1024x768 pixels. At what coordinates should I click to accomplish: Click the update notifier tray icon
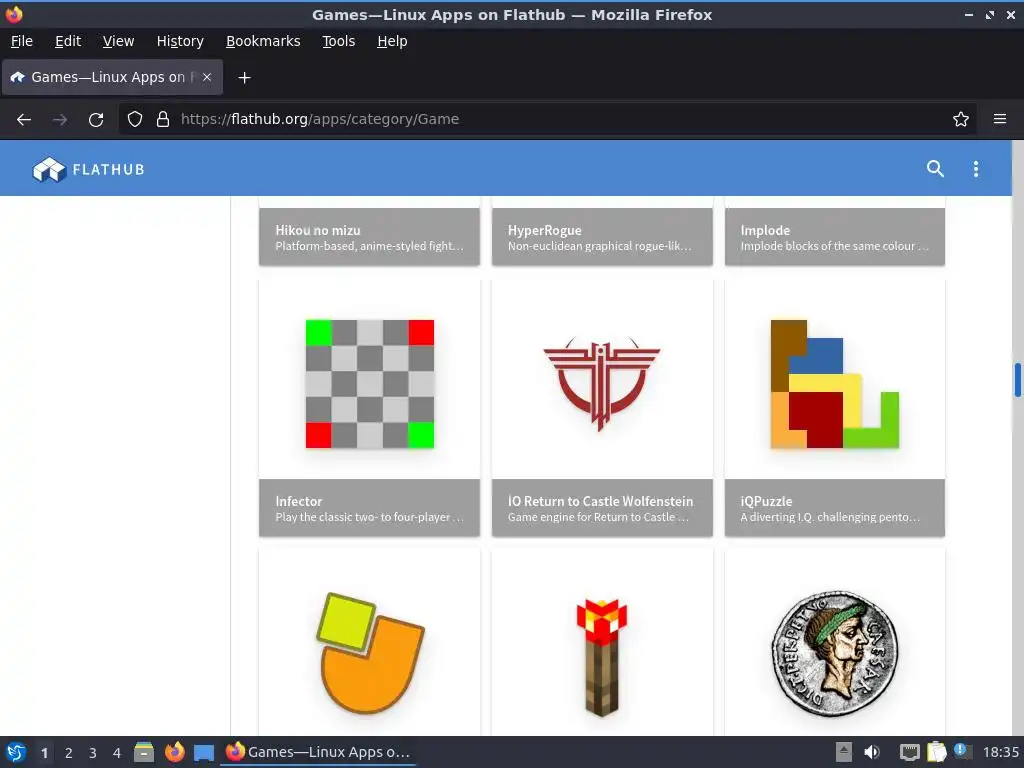963,751
